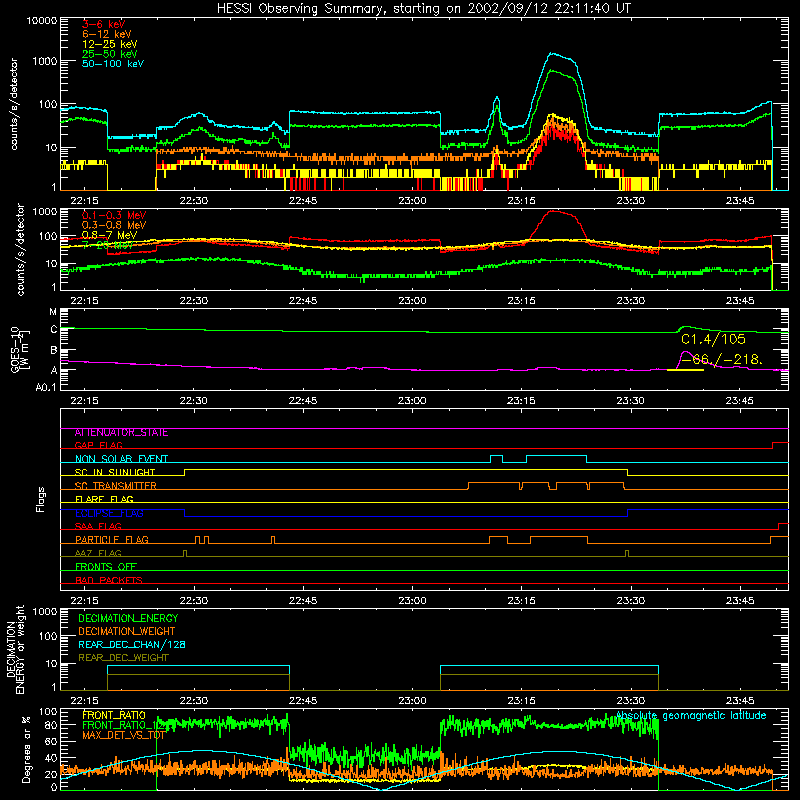The width and height of the screenshot is (800, 800).
Task: Select the SC_IN_SUNLIGHT flag label
Action: [x=115, y=472]
